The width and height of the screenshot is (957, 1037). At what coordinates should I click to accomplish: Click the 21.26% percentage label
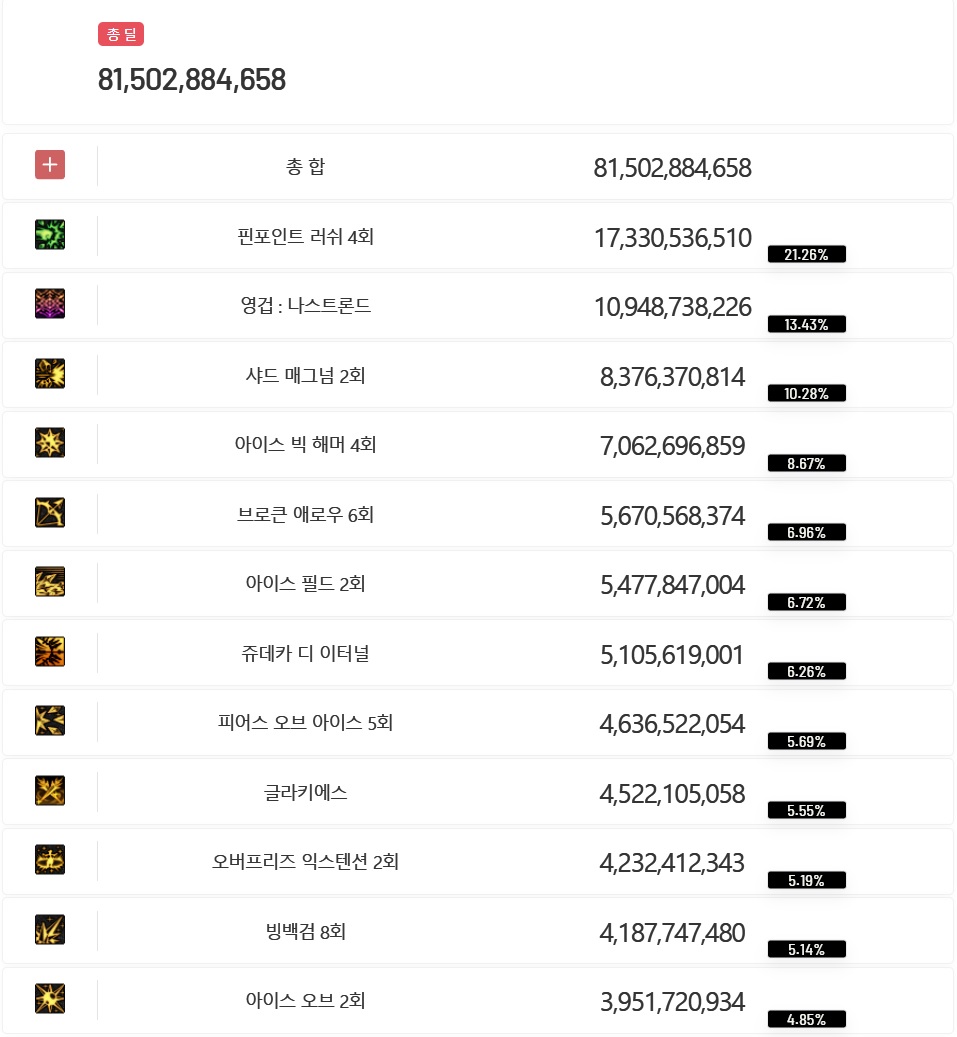[806, 255]
